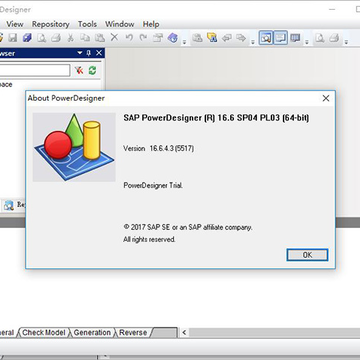Click the Save All toolbar icon
The height and width of the screenshot is (360, 360).
click(x=27, y=38)
